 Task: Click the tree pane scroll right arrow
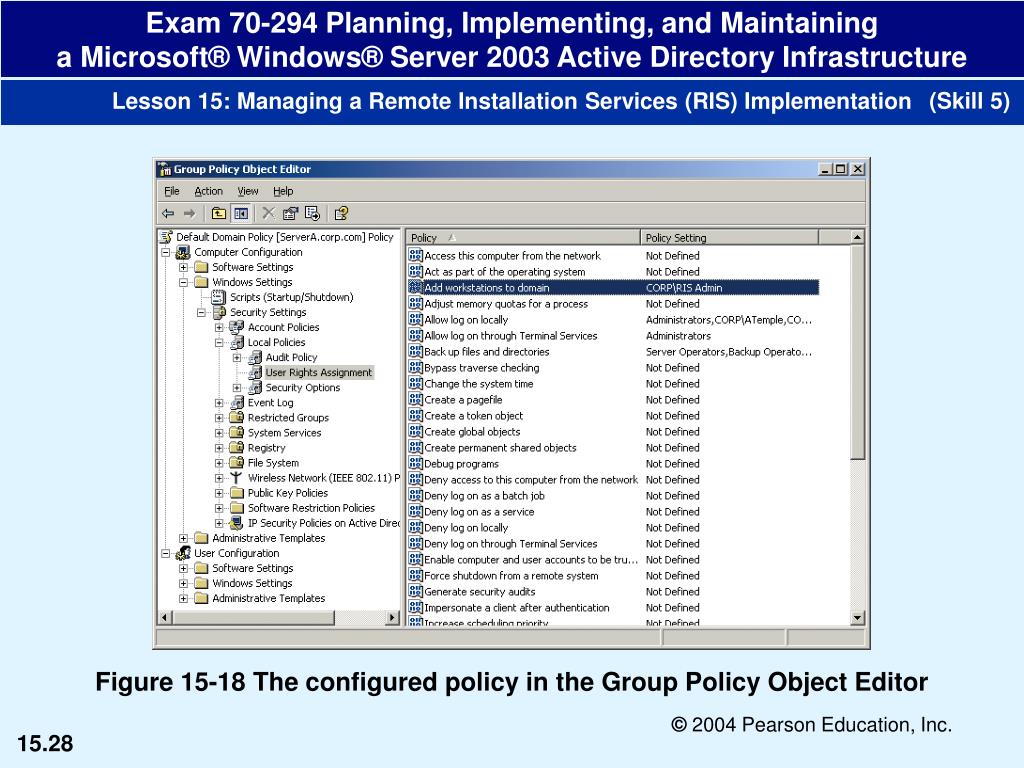pyautogui.click(x=392, y=617)
